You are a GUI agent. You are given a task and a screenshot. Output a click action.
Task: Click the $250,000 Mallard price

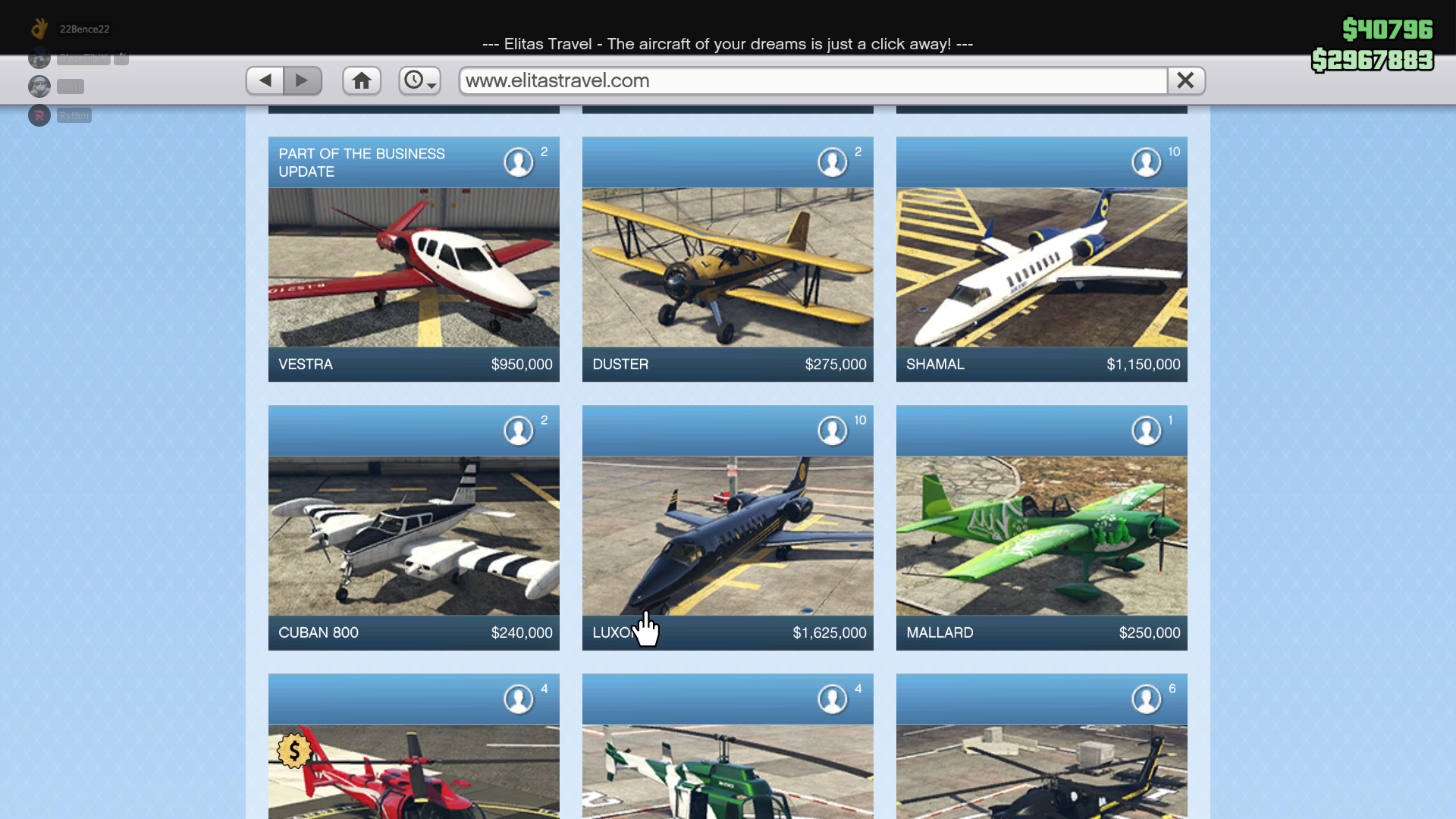coord(1150,633)
